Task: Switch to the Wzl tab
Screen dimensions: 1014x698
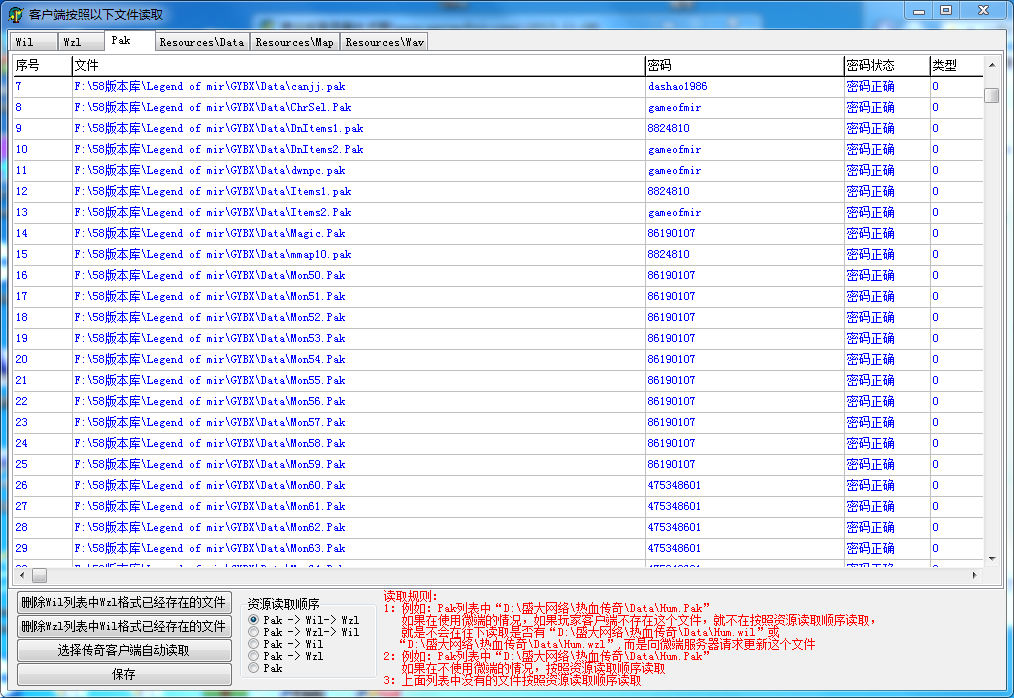Action: [81, 42]
